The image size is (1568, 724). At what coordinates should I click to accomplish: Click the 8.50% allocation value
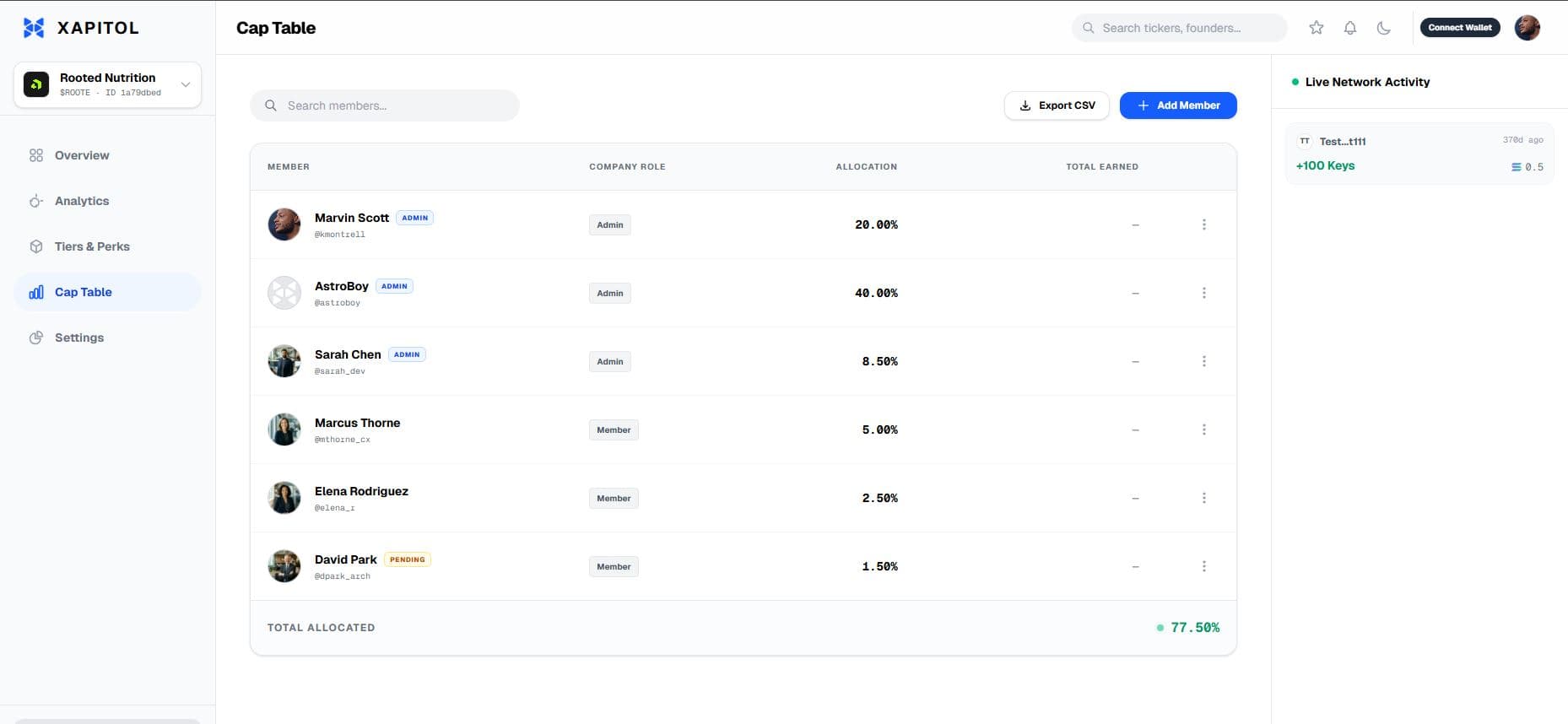[879, 361]
